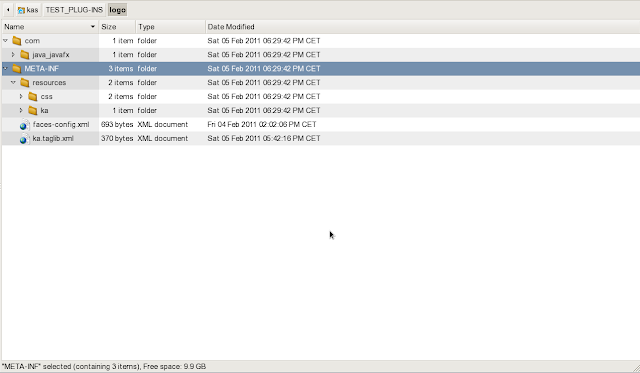Click the css folder icon

click(x=33, y=97)
